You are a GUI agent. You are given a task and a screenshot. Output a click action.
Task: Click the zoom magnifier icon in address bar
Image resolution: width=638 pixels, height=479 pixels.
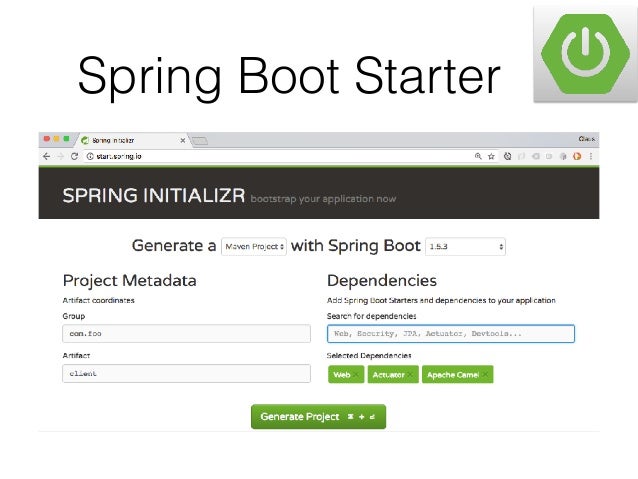pos(478,156)
